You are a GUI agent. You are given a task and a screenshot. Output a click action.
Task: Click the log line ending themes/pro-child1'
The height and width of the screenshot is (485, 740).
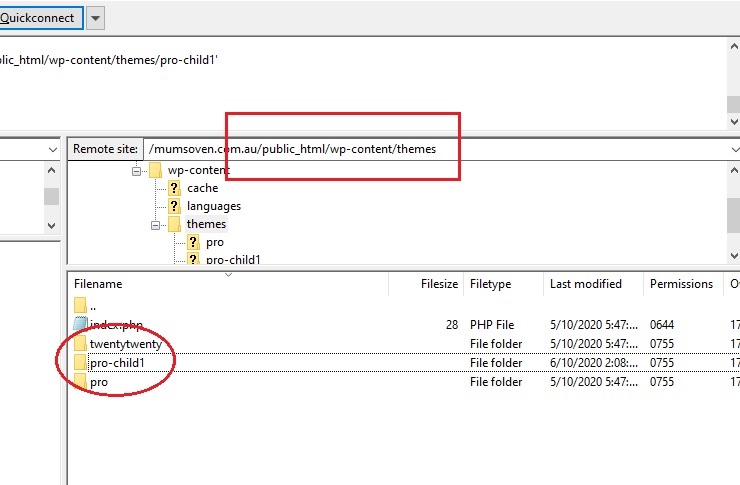pos(109,60)
